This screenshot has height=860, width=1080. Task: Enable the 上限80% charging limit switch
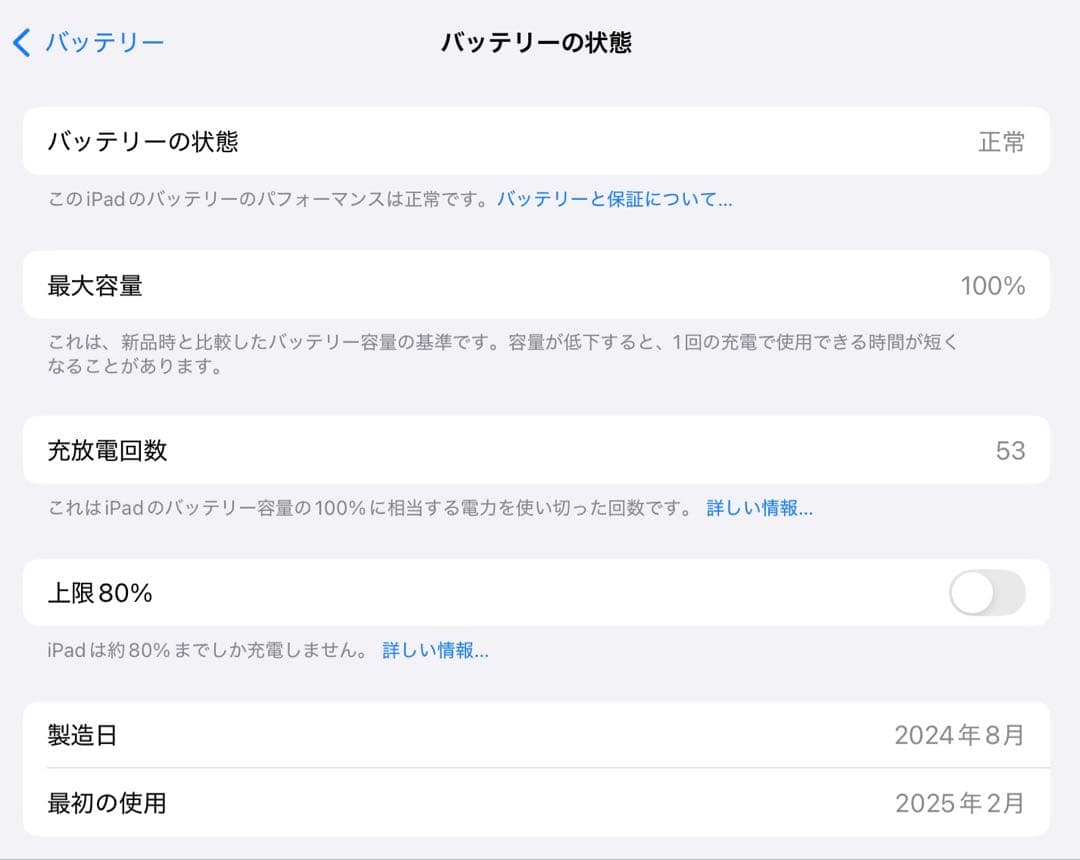[x=985, y=593]
